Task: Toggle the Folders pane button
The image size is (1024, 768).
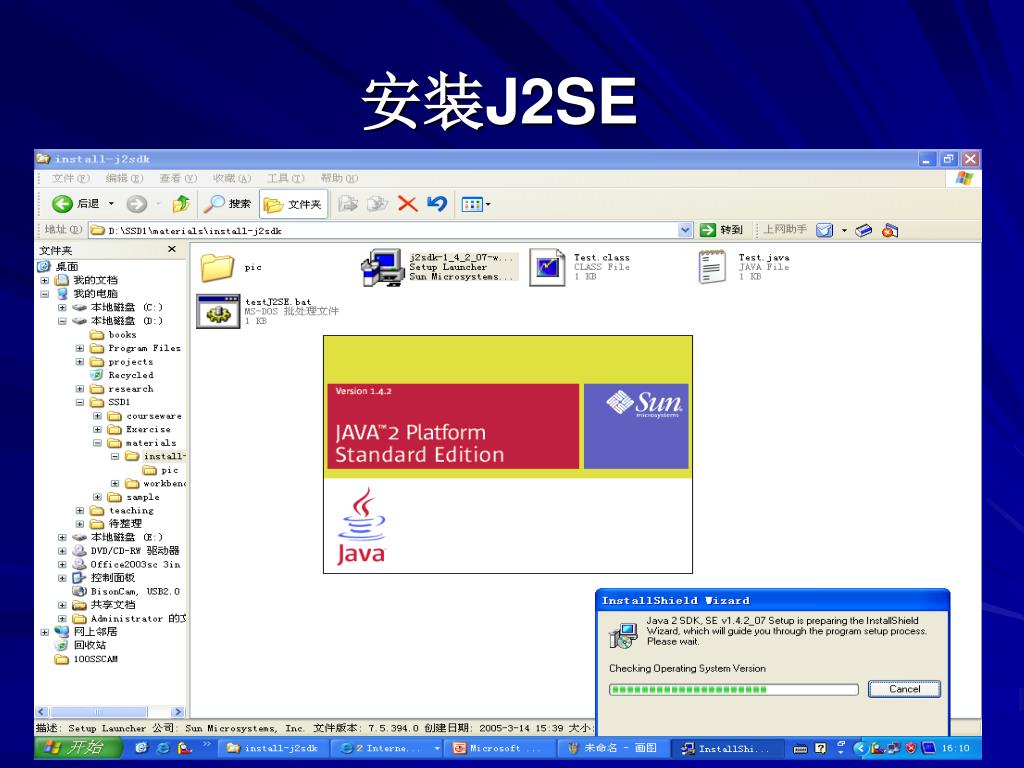Action: click(293, 204)
